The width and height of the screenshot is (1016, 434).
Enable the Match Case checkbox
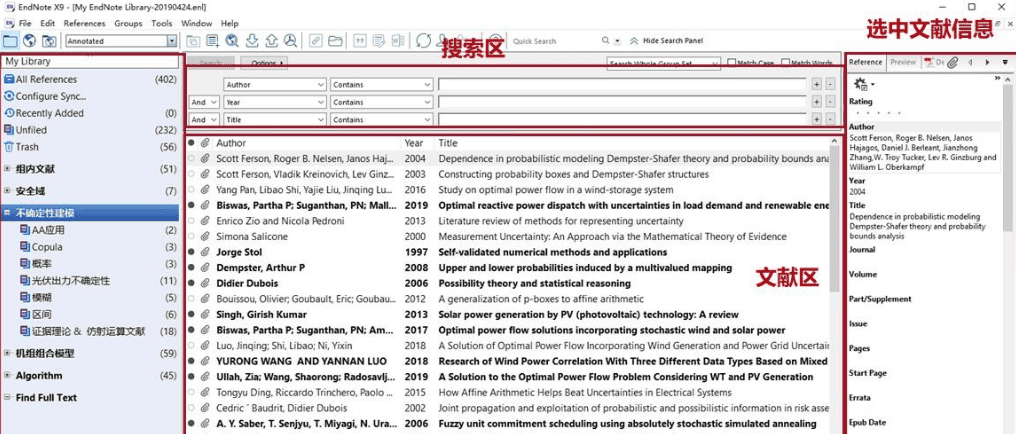pos(732,63)
